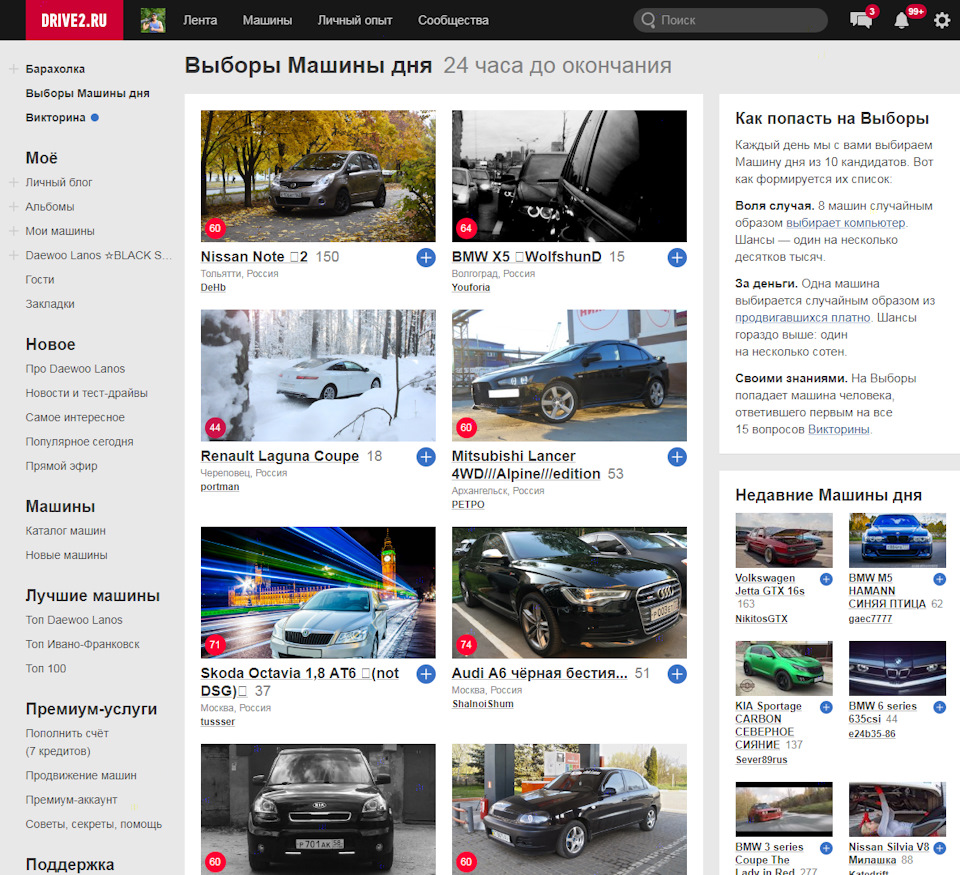Vote plus for BMW X5 WolfshunD
Viewport: 960px width, 875px height.
click(677, 258)
